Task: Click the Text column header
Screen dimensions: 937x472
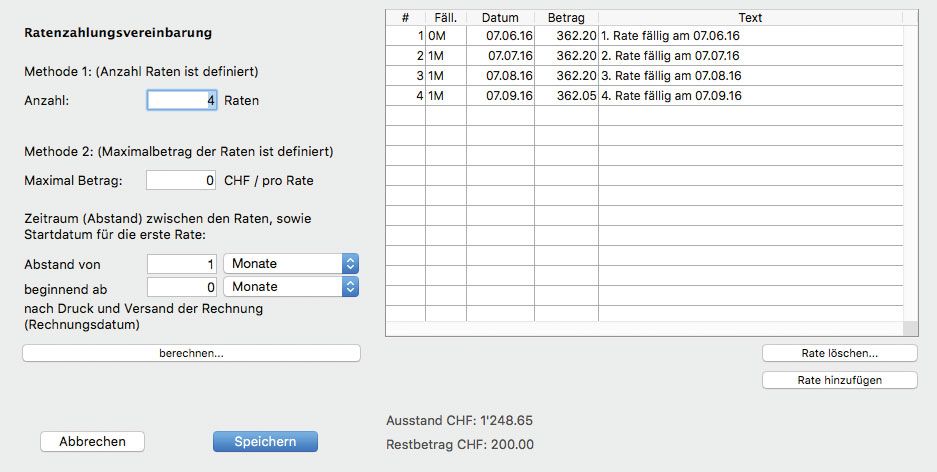Action: click(750, 18)
